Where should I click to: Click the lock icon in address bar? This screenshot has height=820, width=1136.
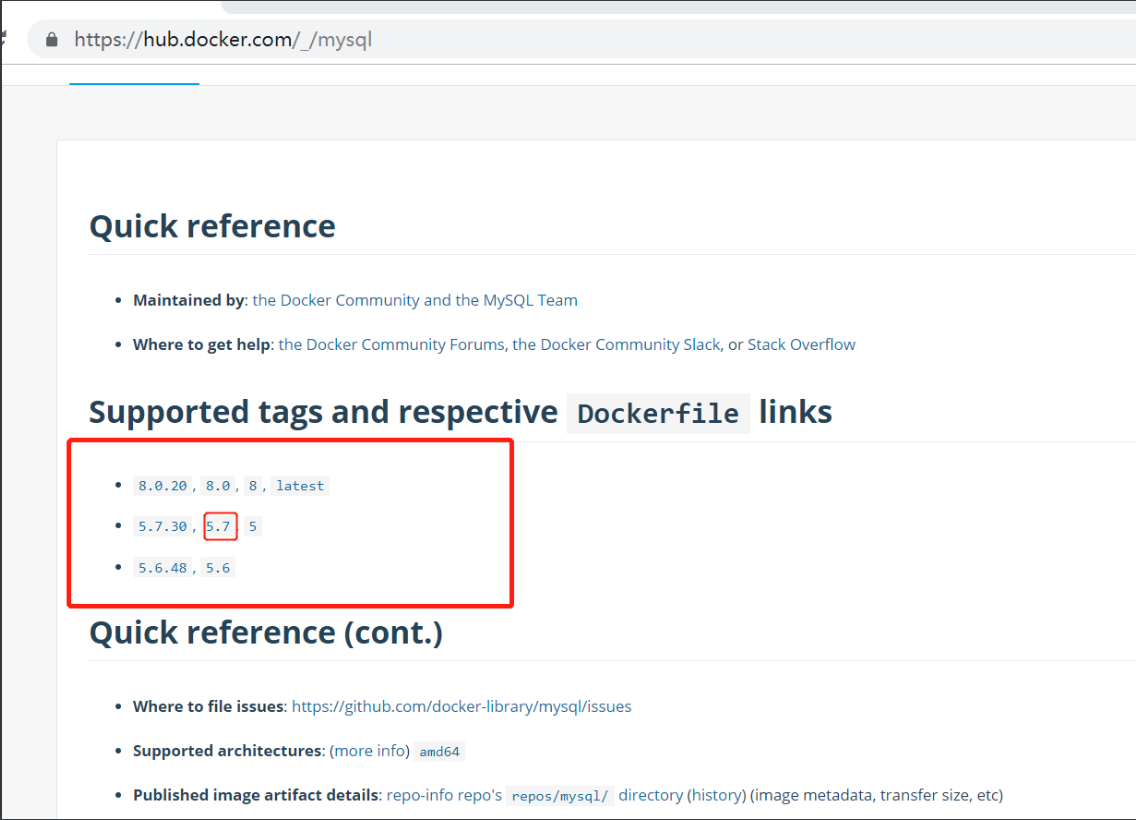pyautogui.click(x=51, y=39)
